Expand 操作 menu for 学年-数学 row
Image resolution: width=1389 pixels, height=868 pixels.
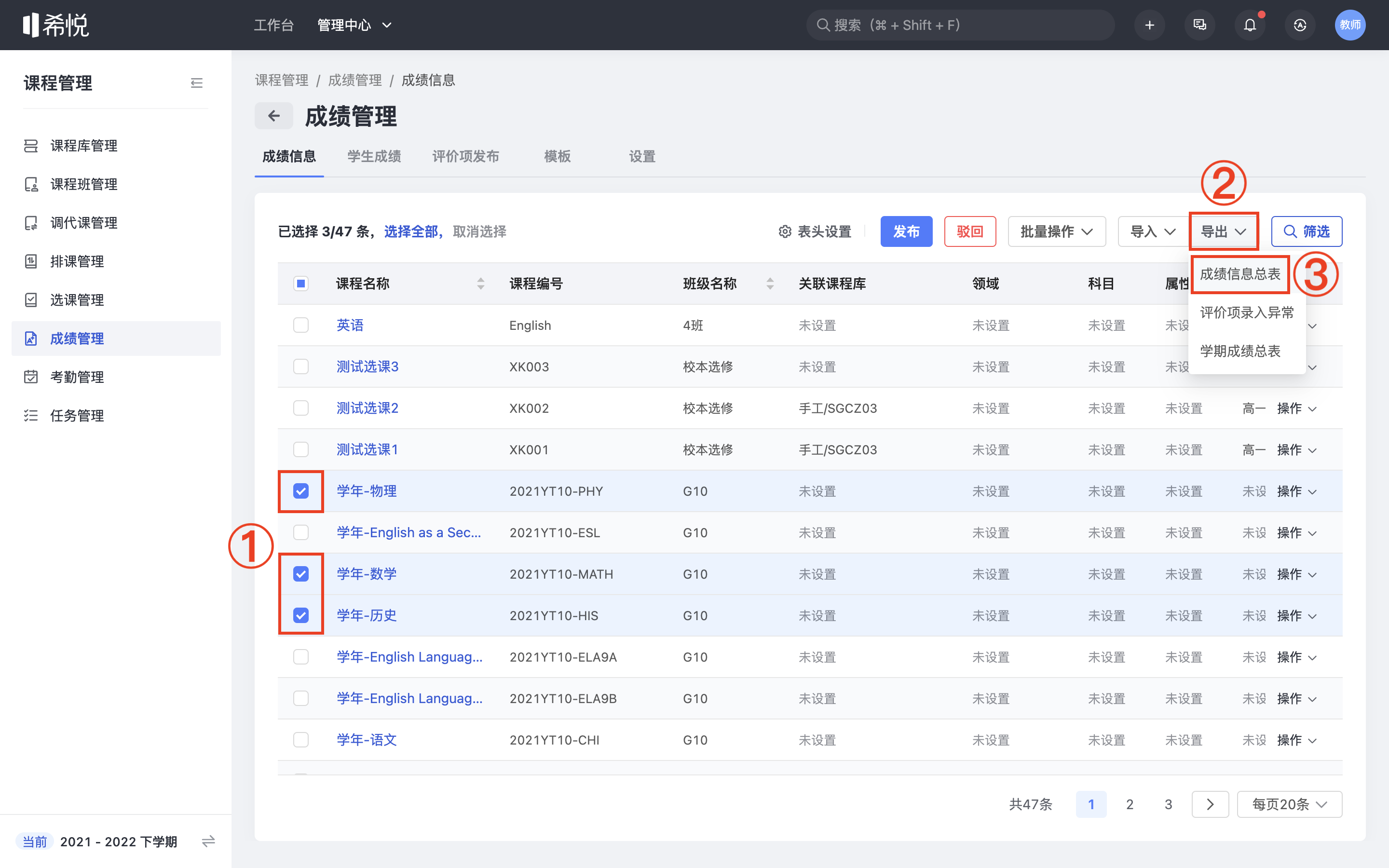coord(1296,574)
